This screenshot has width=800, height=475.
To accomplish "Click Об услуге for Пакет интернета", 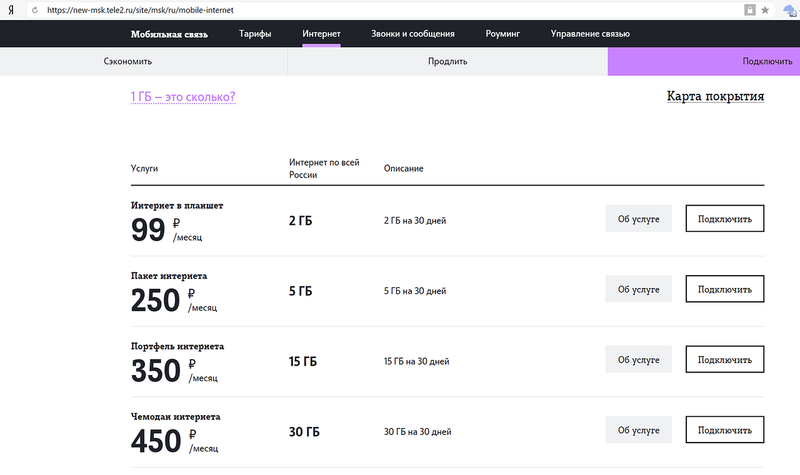I will click(638, 289).
